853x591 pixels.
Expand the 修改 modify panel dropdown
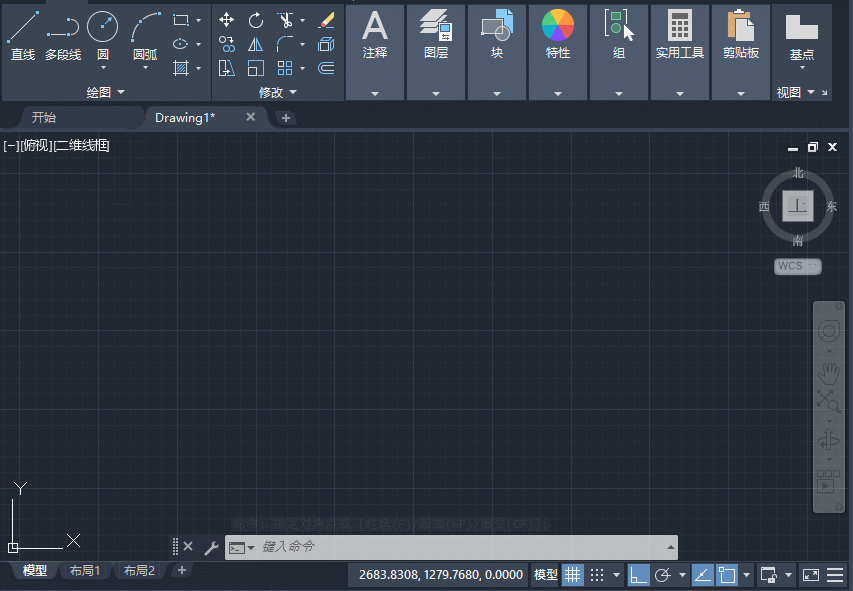point(277,93)
